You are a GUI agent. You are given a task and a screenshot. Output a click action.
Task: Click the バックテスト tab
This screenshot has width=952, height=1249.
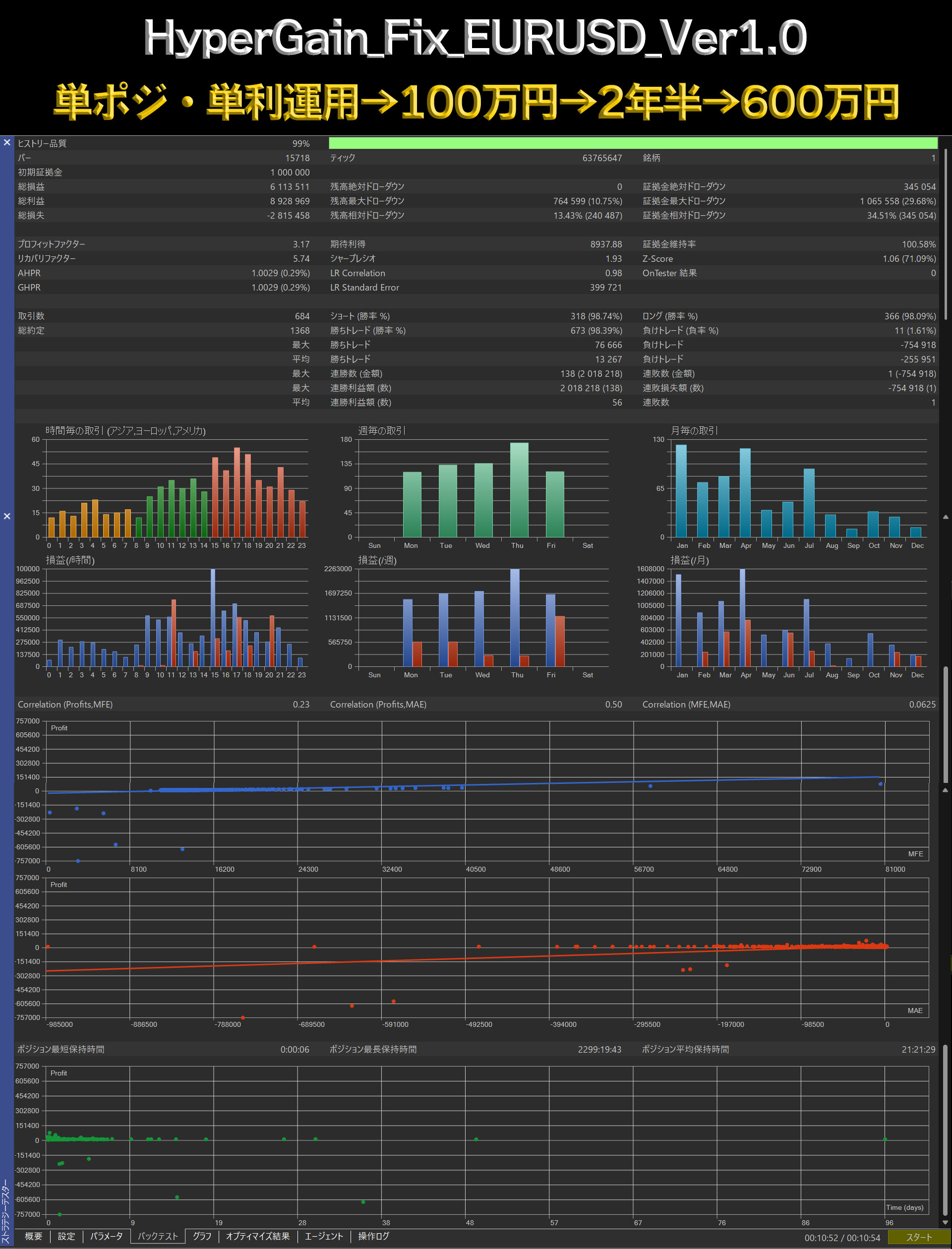[158, 1236]
